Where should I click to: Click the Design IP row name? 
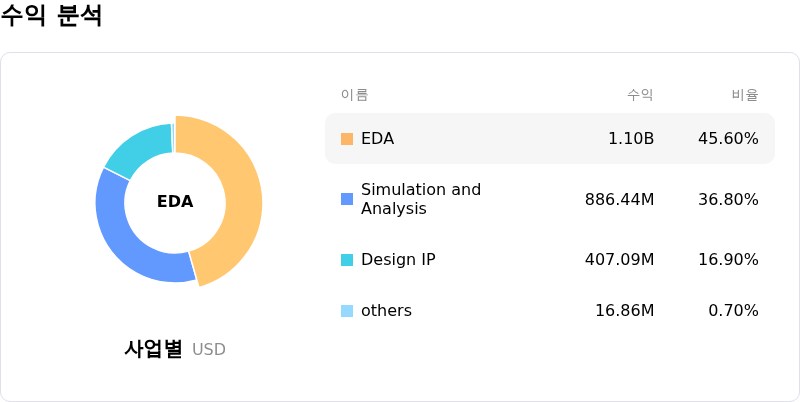coord(398,260)
